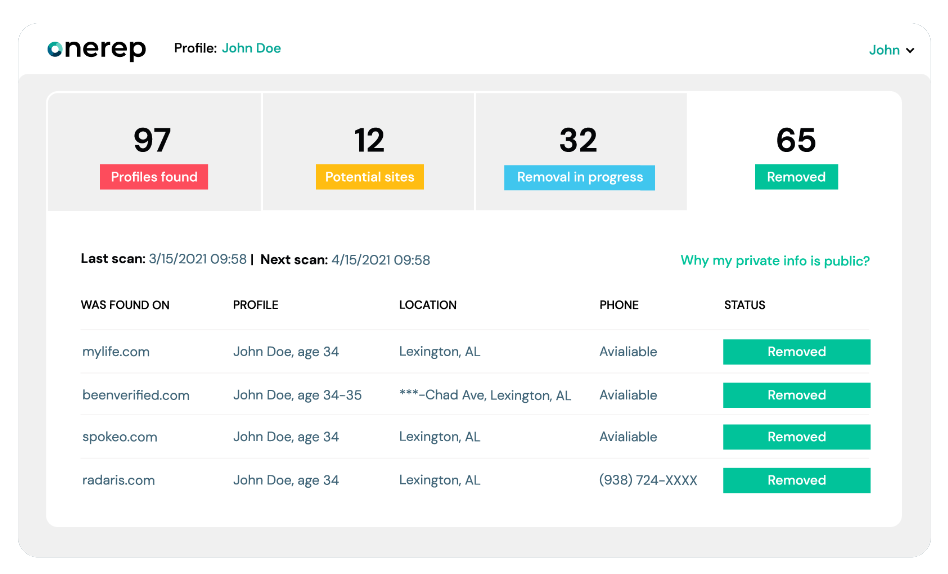The width and height of the screenshot is (948, 574).
Task: Click the next scan date 4/15/2021 09:58
Action: pos(381,260)
